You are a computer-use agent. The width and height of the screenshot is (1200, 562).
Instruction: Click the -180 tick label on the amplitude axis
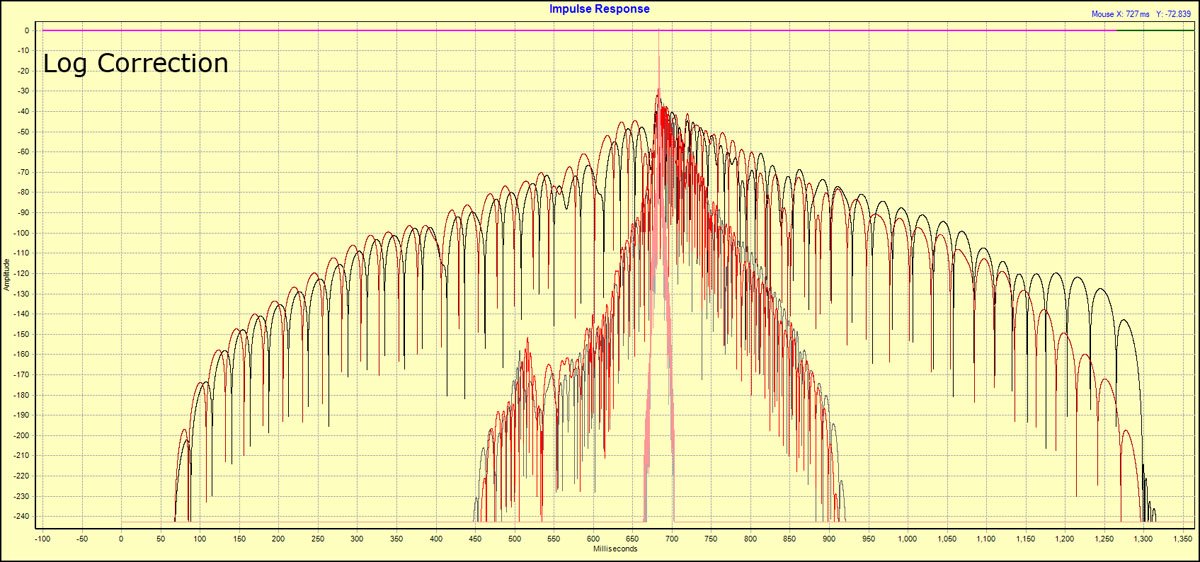[20, 396]
